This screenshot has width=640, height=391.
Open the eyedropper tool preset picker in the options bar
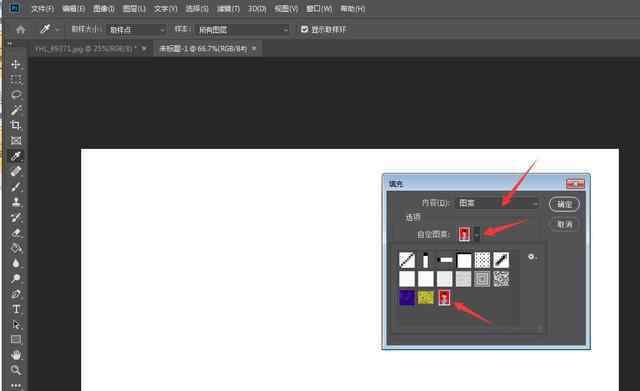click(x=50, y=29)
